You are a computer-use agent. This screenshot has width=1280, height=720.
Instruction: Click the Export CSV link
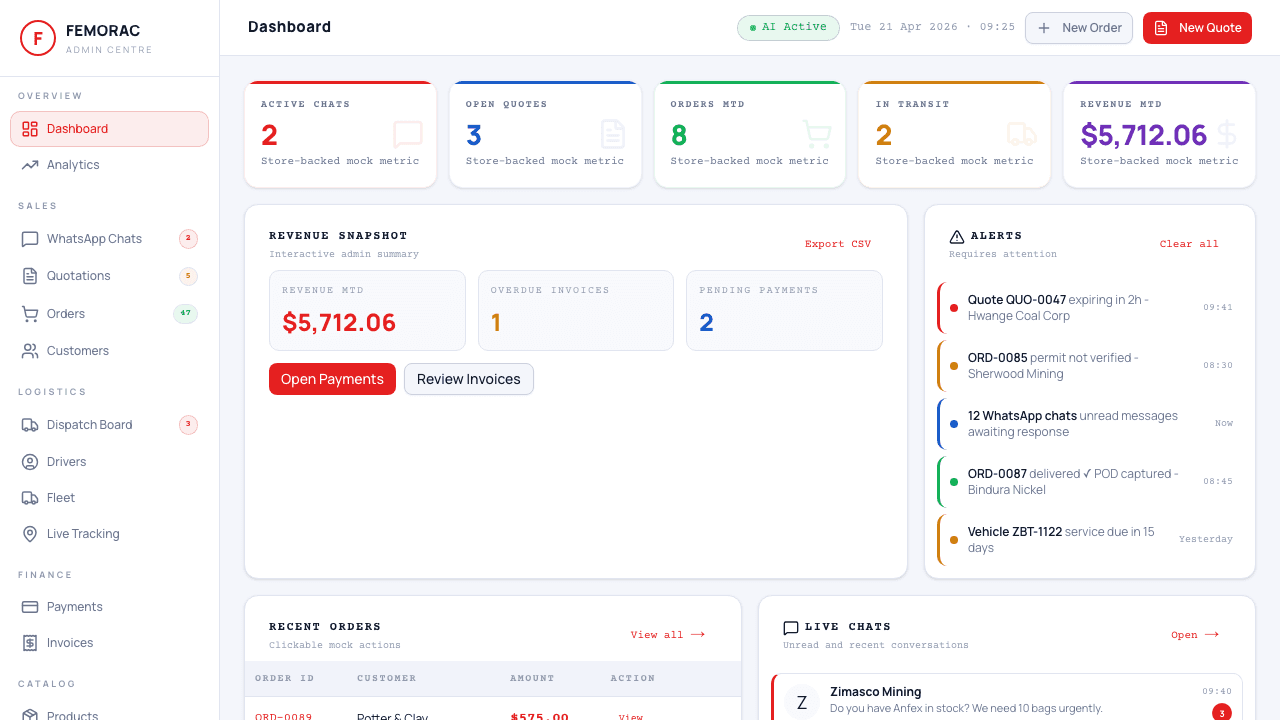(838, 243)
